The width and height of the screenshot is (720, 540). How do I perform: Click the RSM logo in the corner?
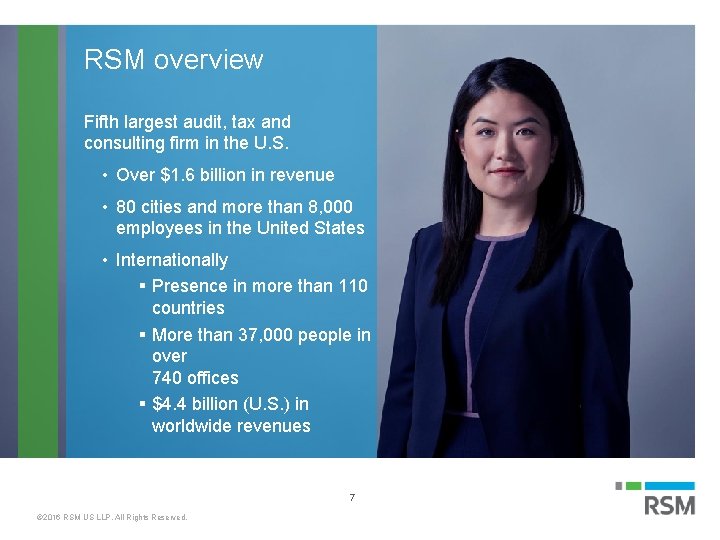coord(655,498)
